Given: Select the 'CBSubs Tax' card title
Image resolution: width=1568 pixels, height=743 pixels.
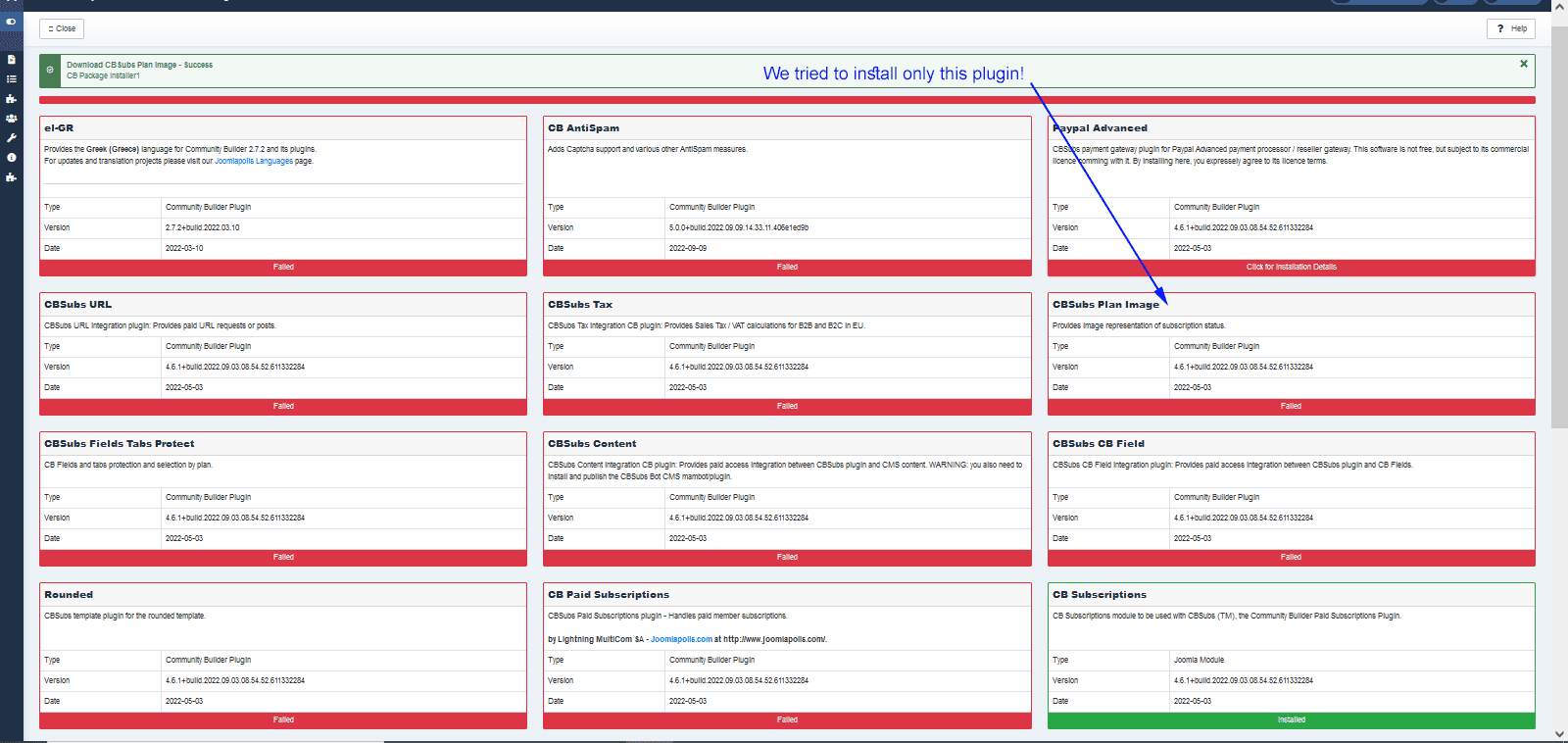Looking at the screenshot, I should [x=580, y=305].
